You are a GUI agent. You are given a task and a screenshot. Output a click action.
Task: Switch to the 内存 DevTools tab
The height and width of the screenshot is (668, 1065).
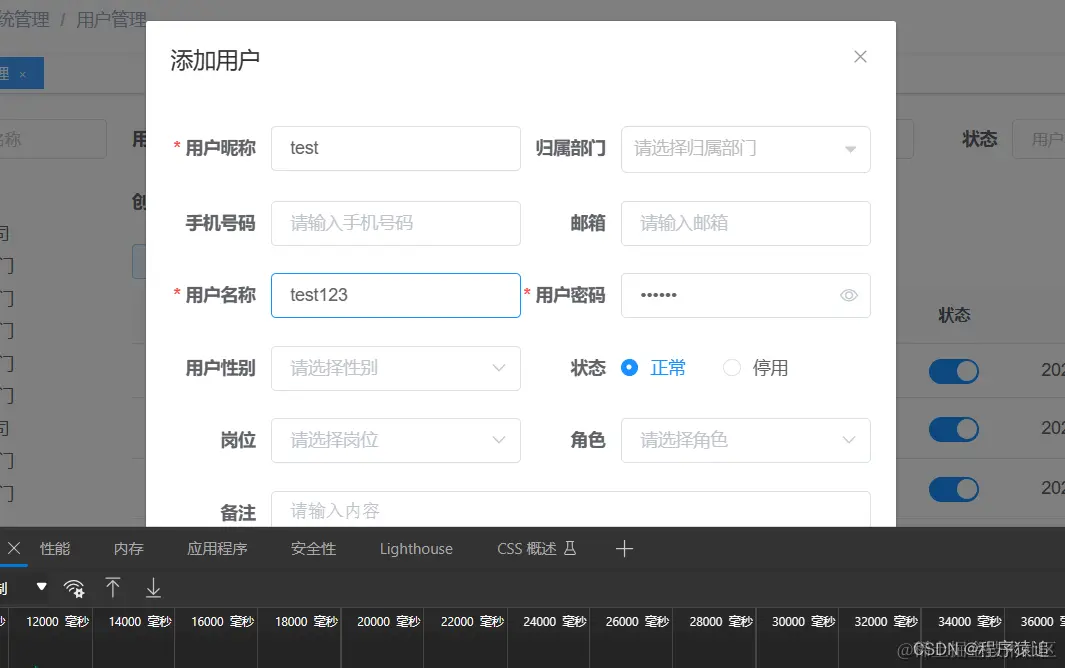[x=128, y=548]
